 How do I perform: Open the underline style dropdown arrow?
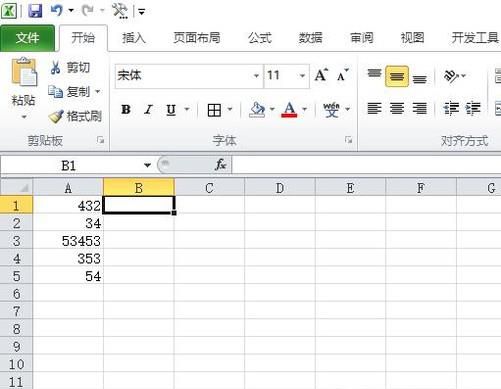(187, 109)
